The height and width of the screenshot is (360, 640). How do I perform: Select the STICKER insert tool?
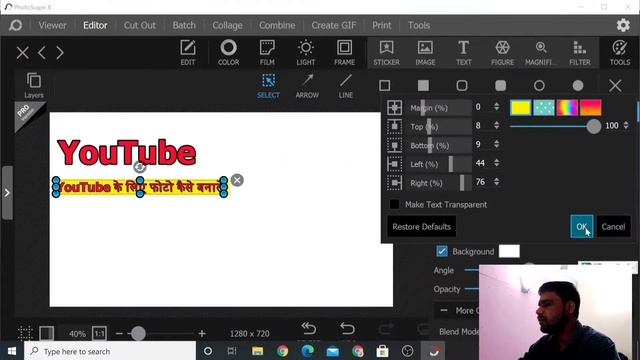(x=387, y=53)
